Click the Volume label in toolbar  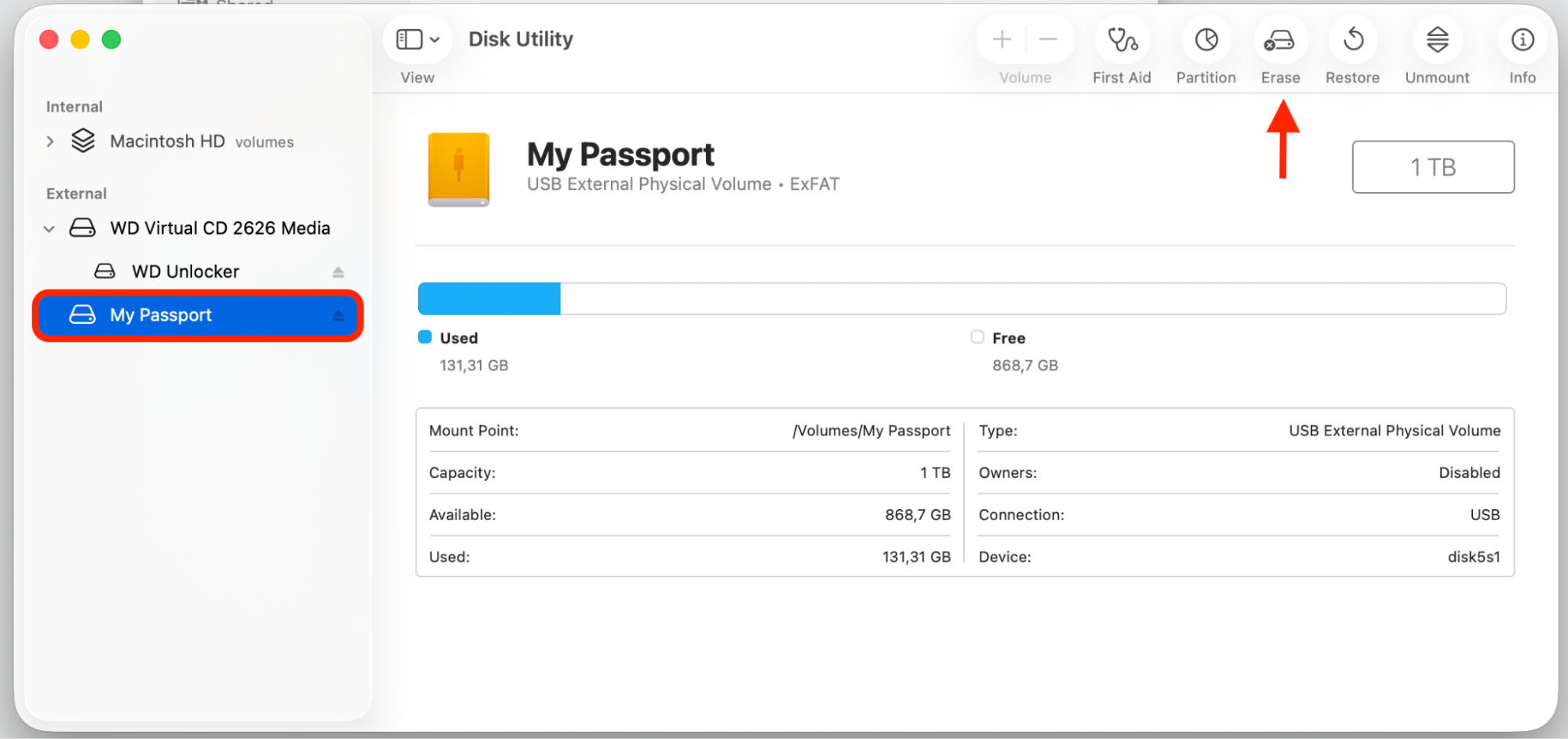coord(1025,78)
